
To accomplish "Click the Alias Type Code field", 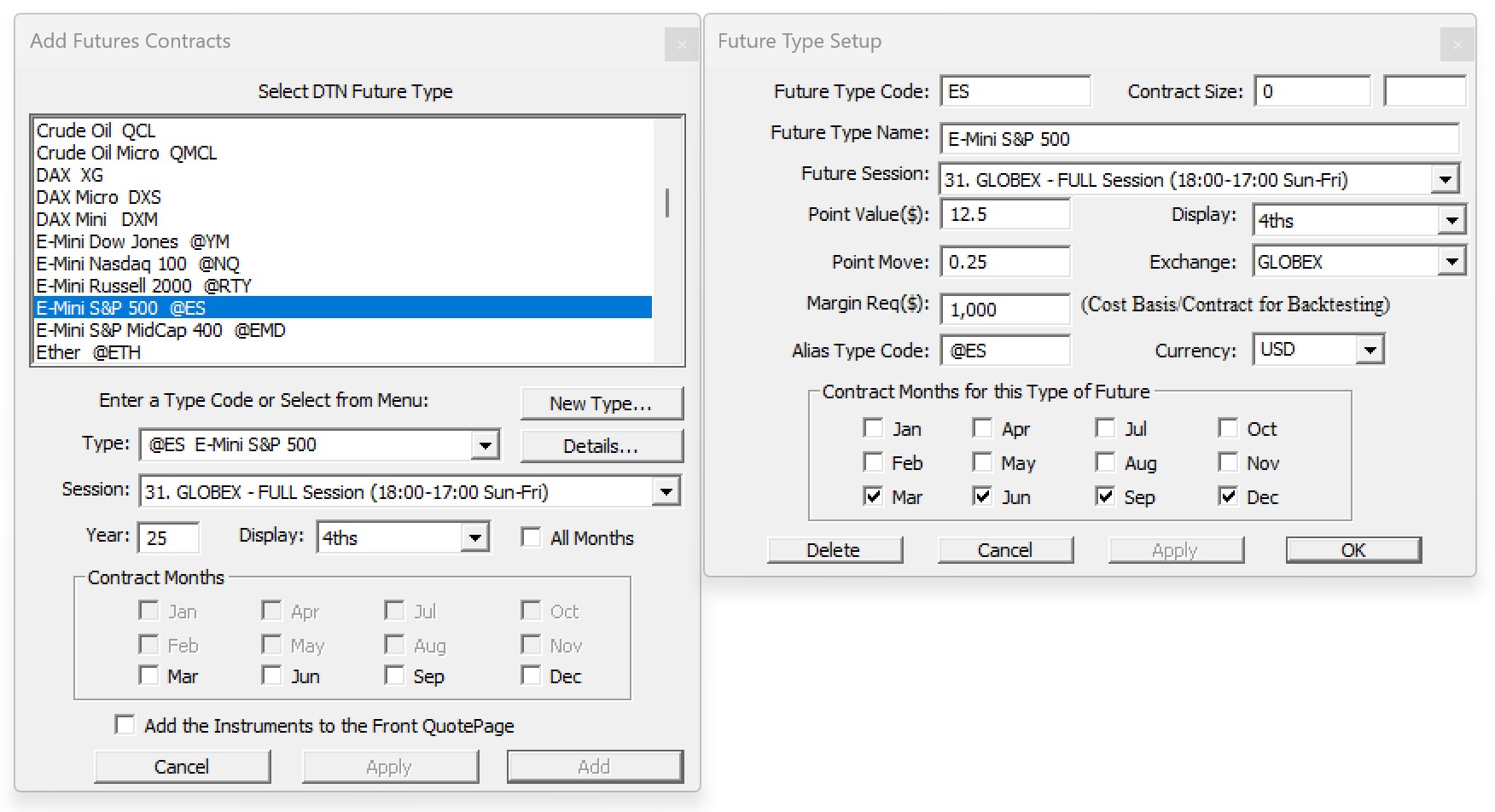I will [1005, 351].
